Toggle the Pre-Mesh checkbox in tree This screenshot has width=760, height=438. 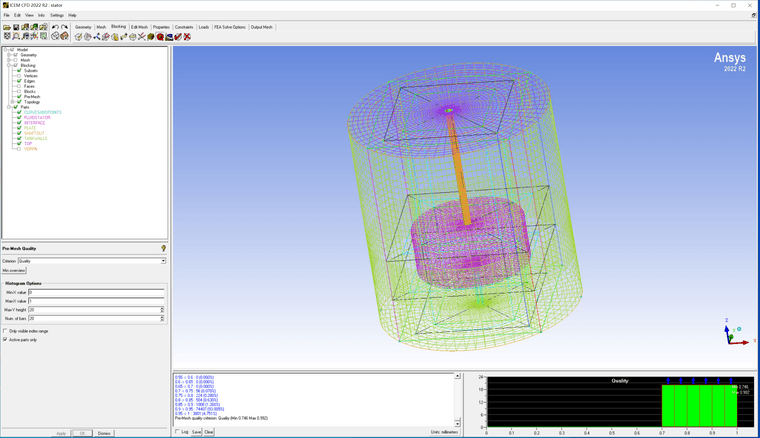(x=19, y=96)
